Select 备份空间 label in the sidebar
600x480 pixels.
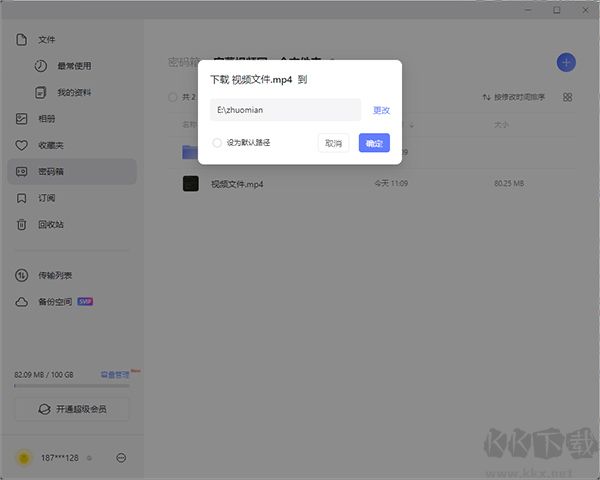[x=55, y=302]
